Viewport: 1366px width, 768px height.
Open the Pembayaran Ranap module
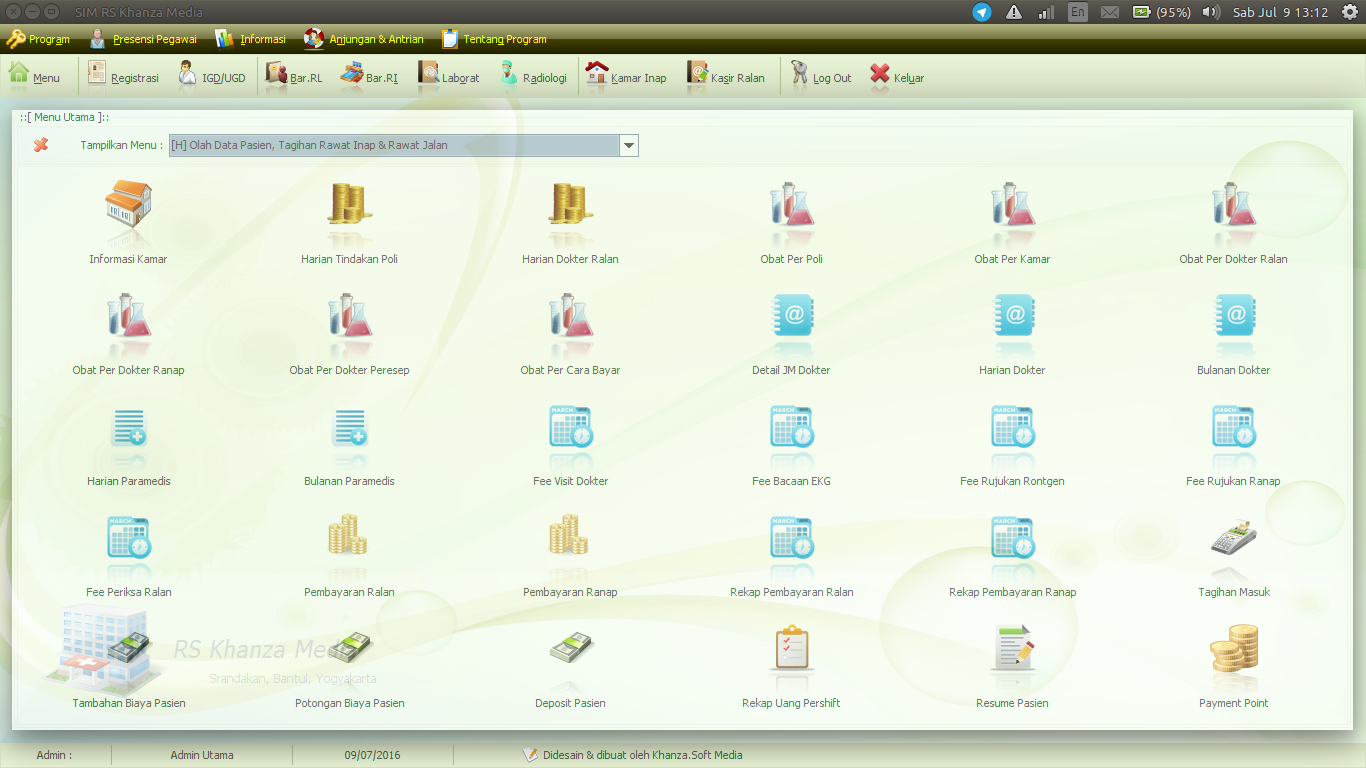click(x=570, y=546)
